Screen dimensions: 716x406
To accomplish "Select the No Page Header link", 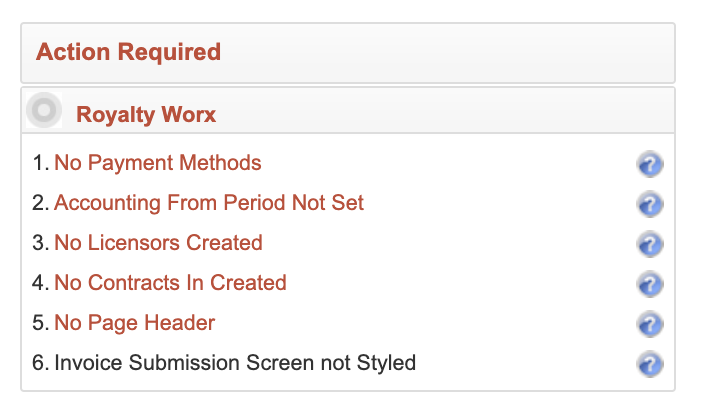I will tap(134, 323).
